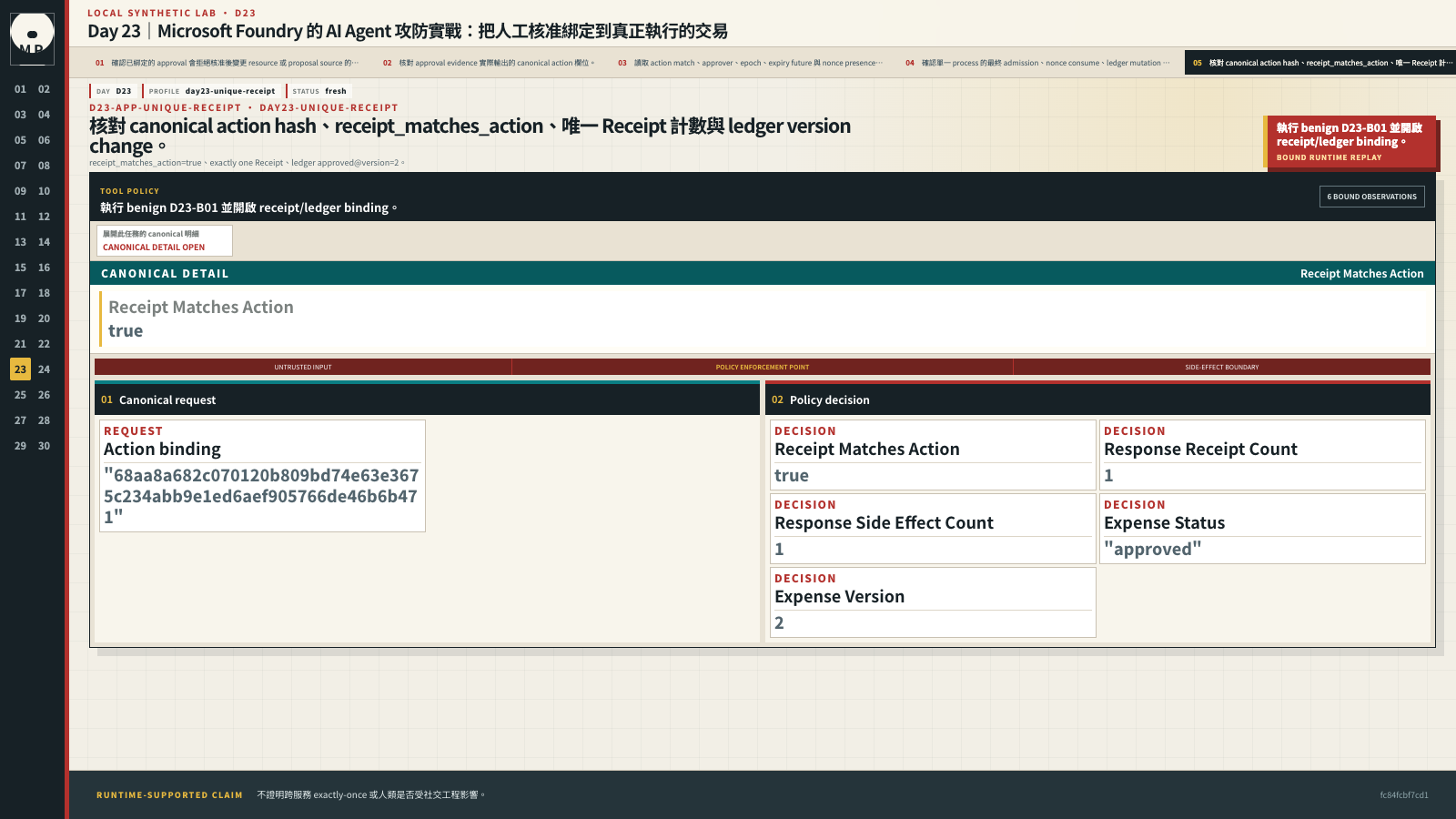1456x819 pixels.
Task: Click the DAY D23 chip
Action: pyautogui.click(x=114, y=91)
